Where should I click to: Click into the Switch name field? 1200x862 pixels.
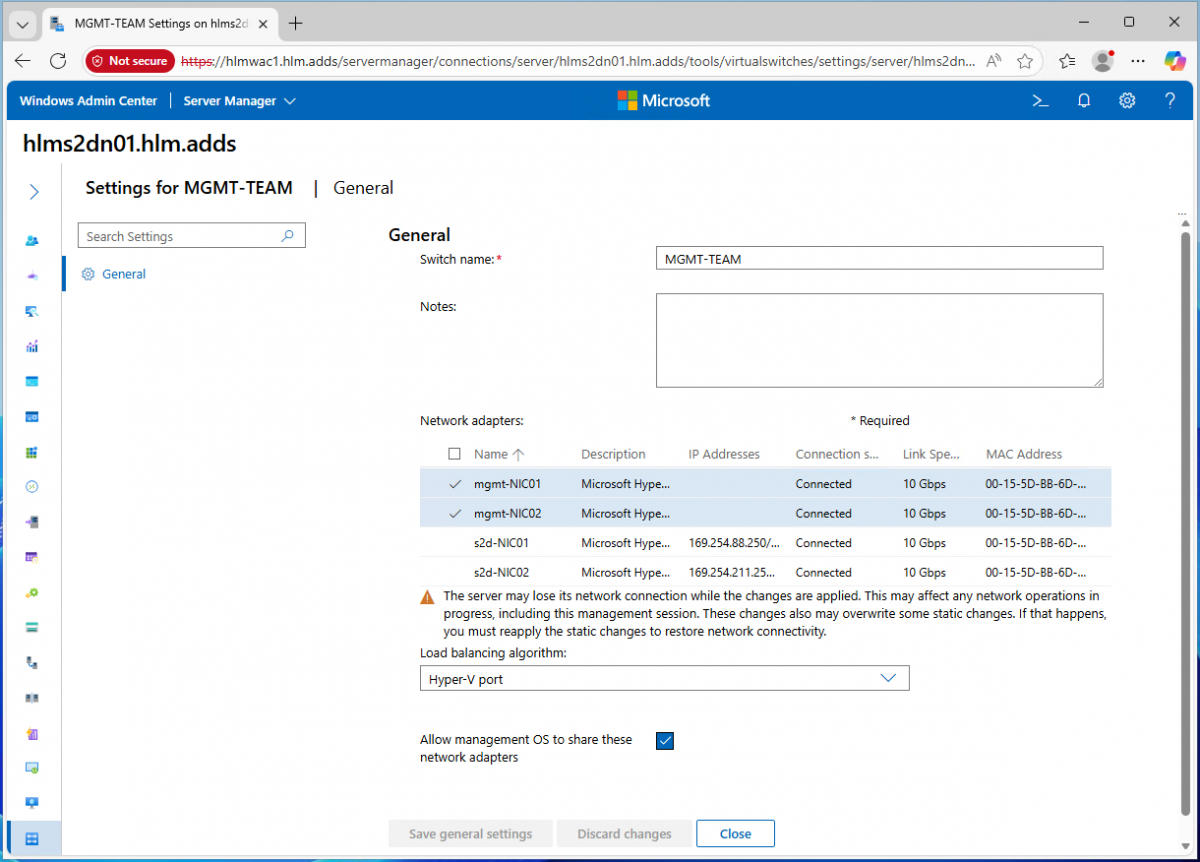tap(879, 259)
